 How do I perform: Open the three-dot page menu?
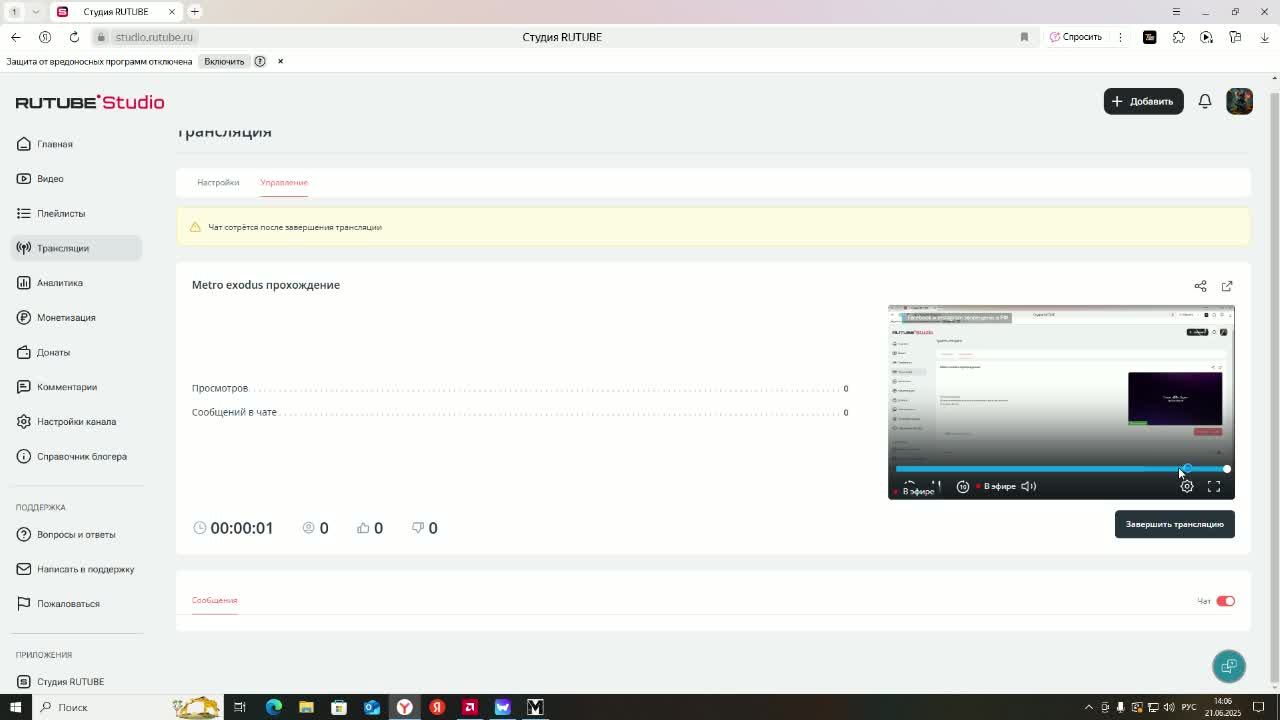click(x=1120, y=37)
